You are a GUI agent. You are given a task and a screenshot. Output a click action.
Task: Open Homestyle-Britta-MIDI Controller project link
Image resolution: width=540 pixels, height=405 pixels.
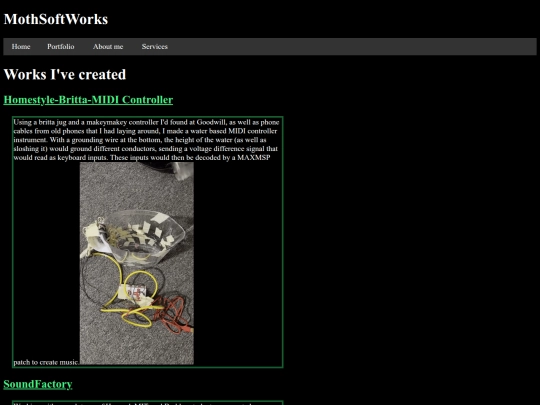click(x=88, y=100)
